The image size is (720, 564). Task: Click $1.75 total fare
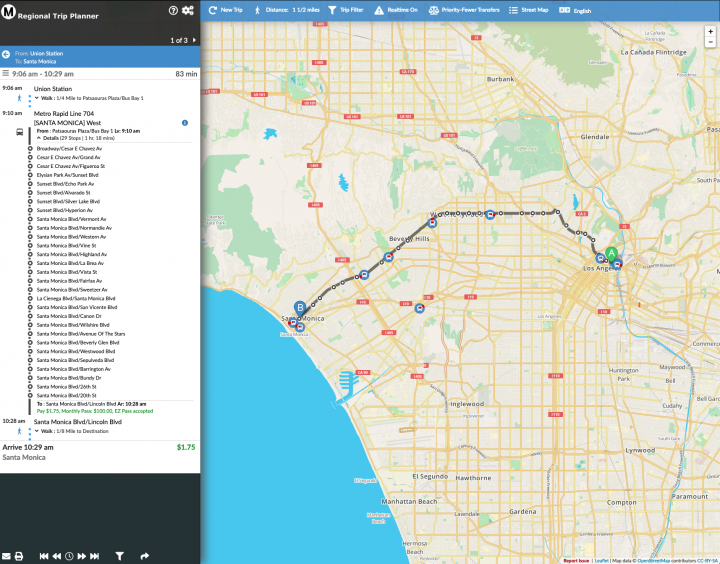pyautogui.click(x=186, y=447)
